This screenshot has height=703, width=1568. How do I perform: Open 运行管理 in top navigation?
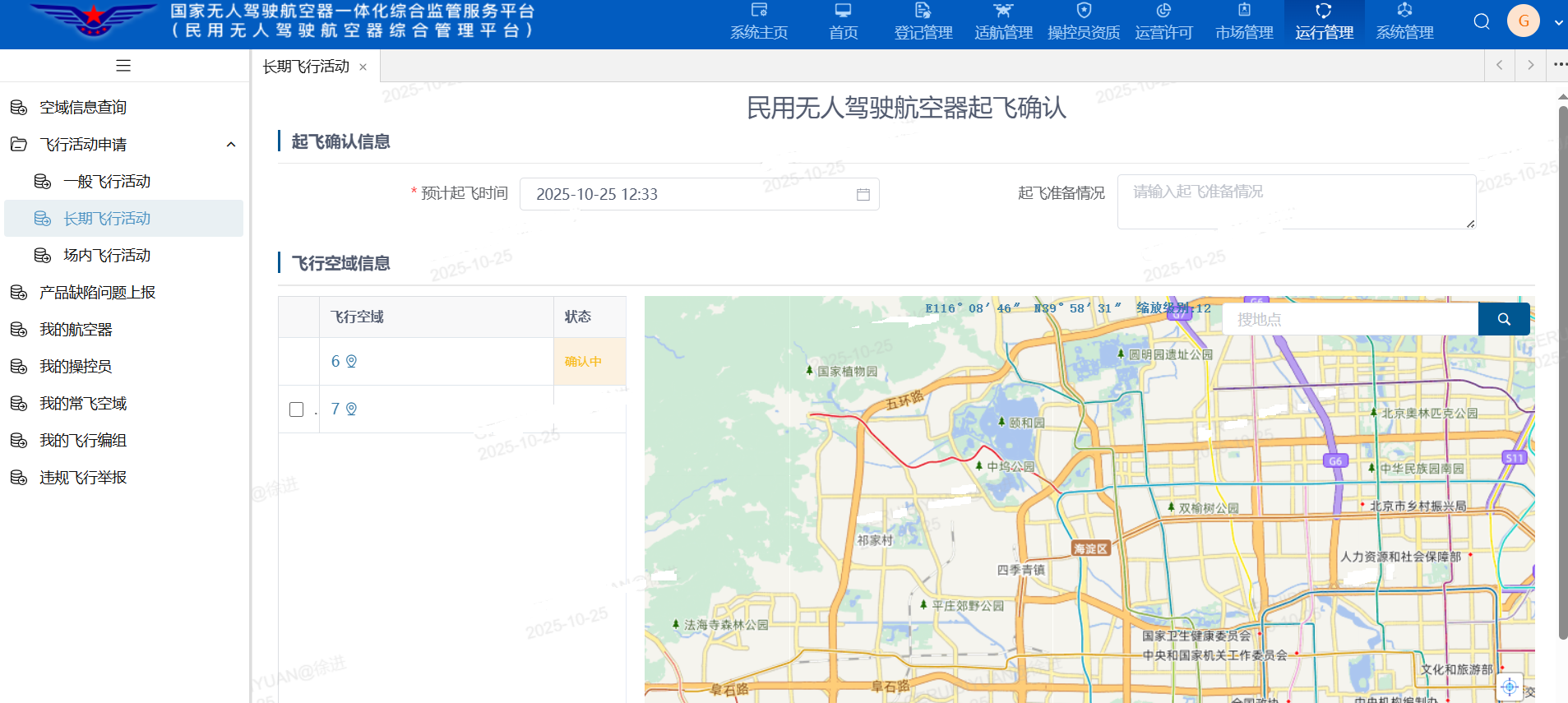[1324, 23]
